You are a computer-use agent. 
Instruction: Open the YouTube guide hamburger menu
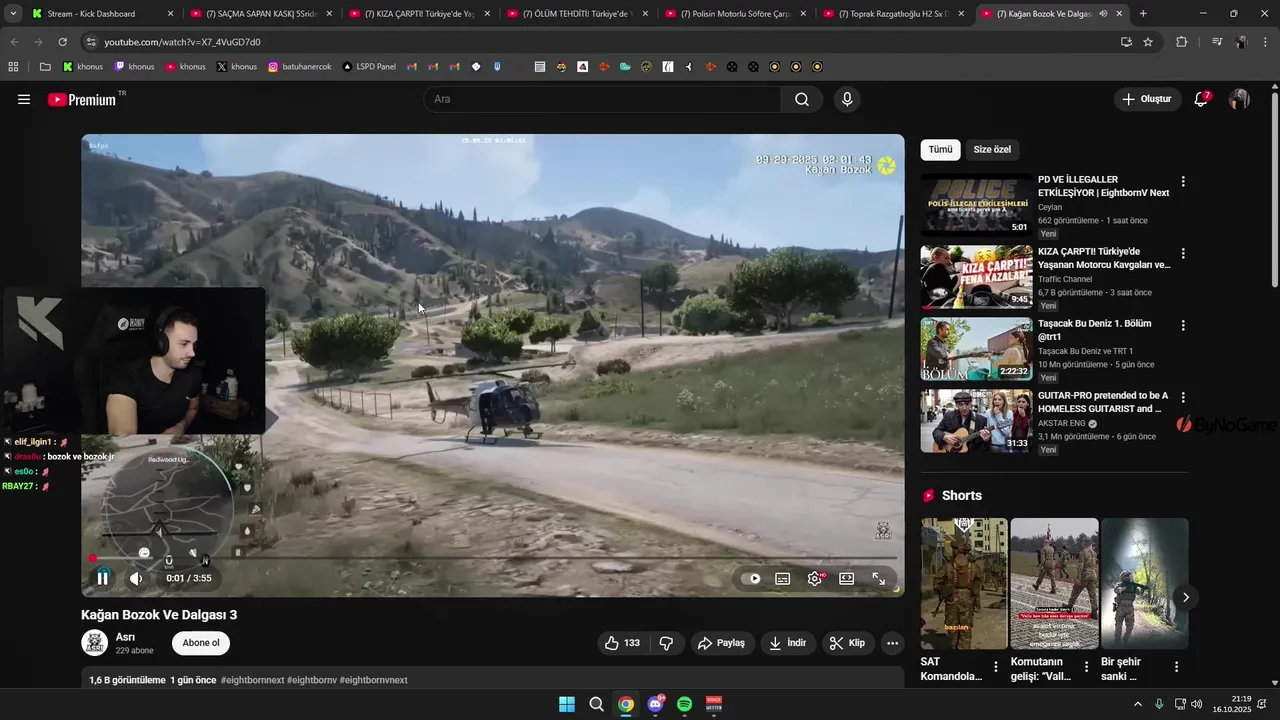(24, 99)
